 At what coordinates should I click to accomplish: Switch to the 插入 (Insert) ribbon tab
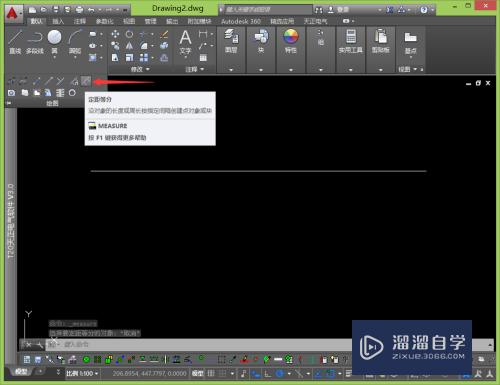58,21
